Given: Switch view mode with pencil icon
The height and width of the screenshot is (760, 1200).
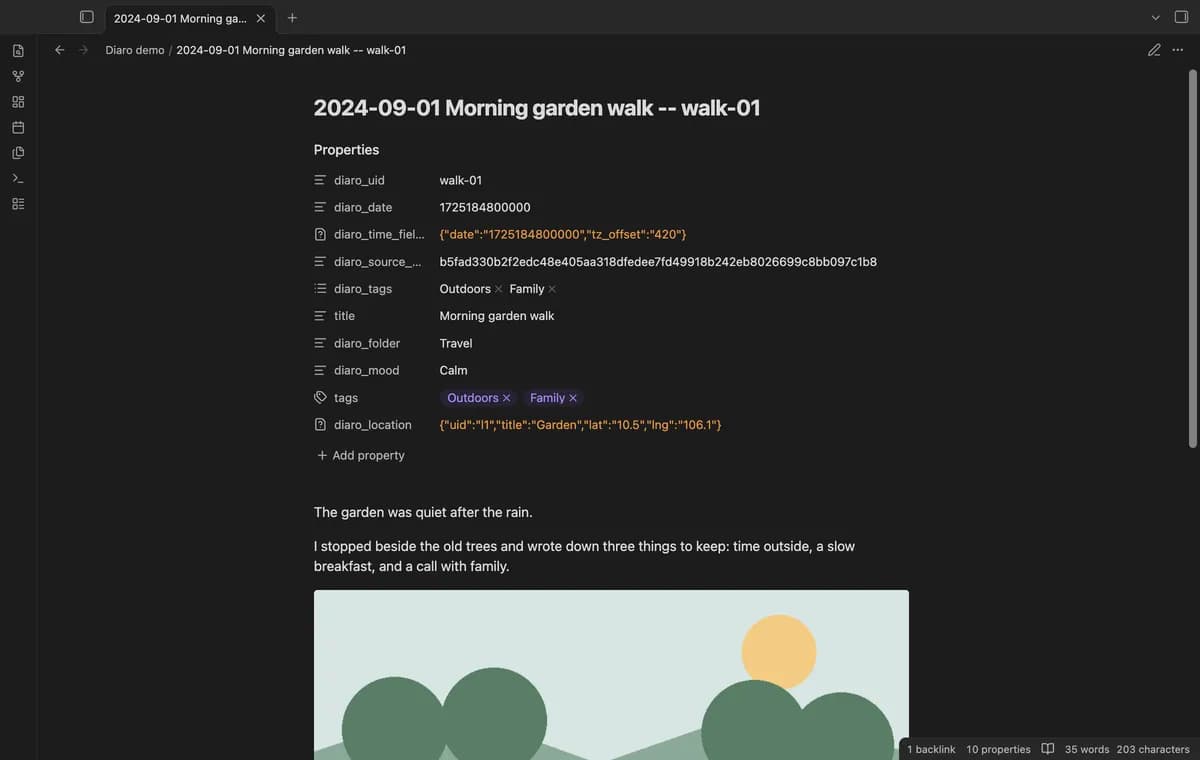Looking at the screenshot, I should click(1154, 50).
